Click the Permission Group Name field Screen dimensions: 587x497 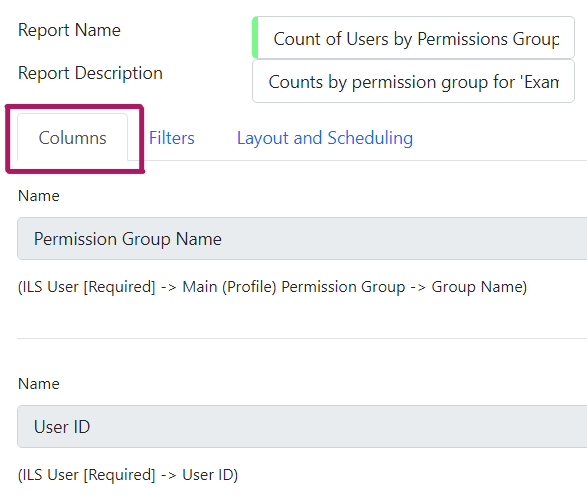302,238
